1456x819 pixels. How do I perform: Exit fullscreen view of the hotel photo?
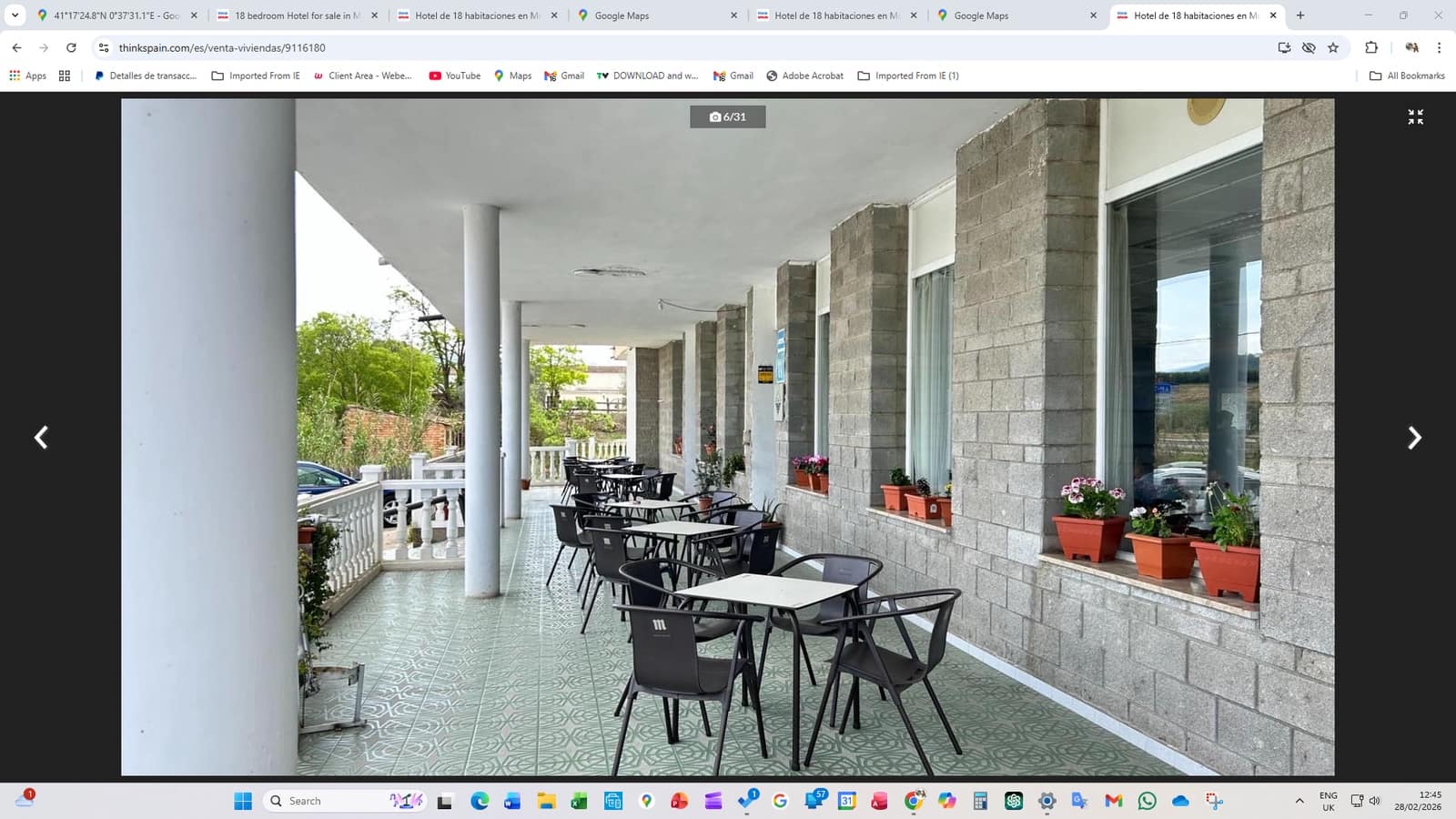[x=1415, y=116]
